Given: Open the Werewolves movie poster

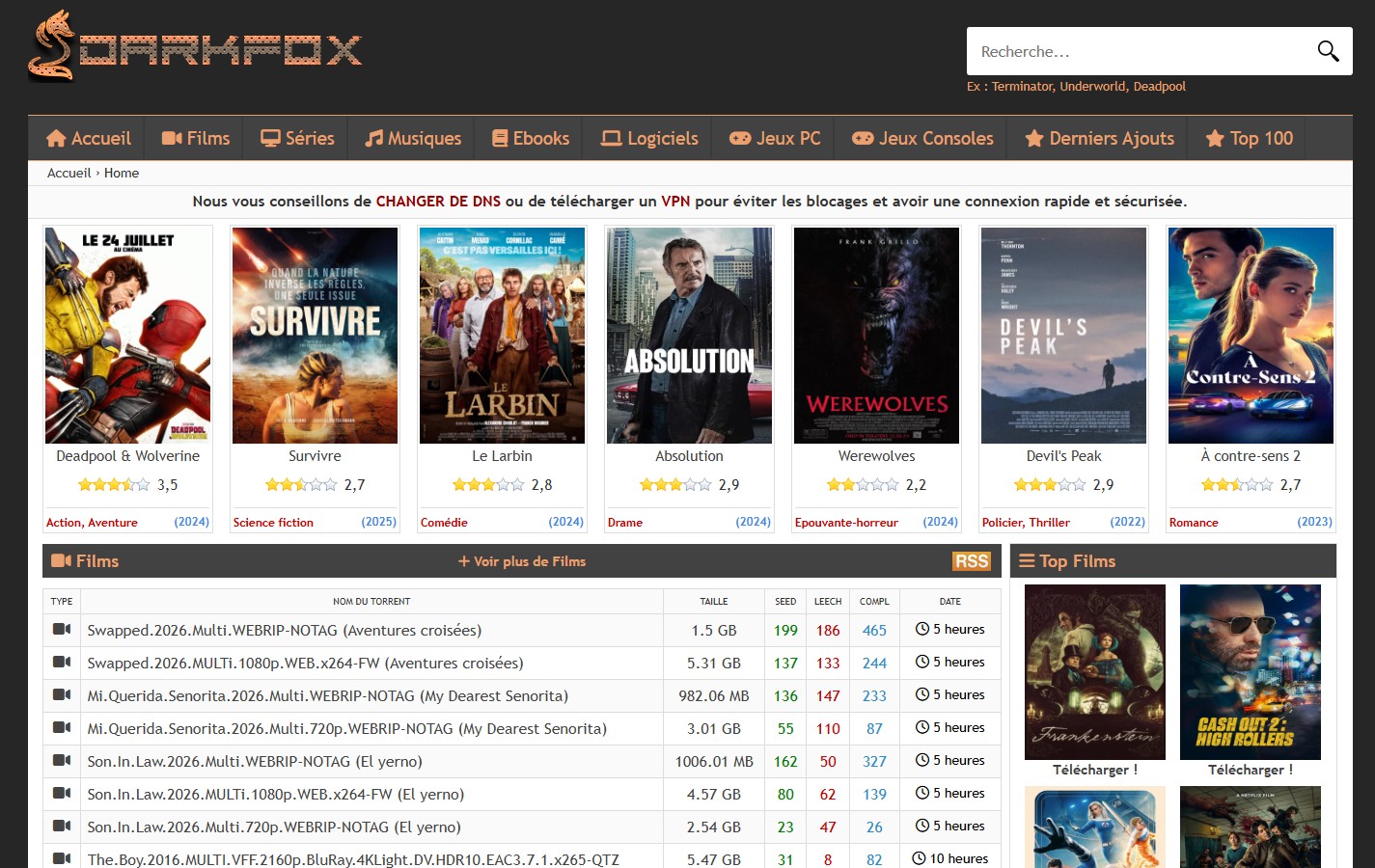Looking at the screenshot, I should pos(876,336).
